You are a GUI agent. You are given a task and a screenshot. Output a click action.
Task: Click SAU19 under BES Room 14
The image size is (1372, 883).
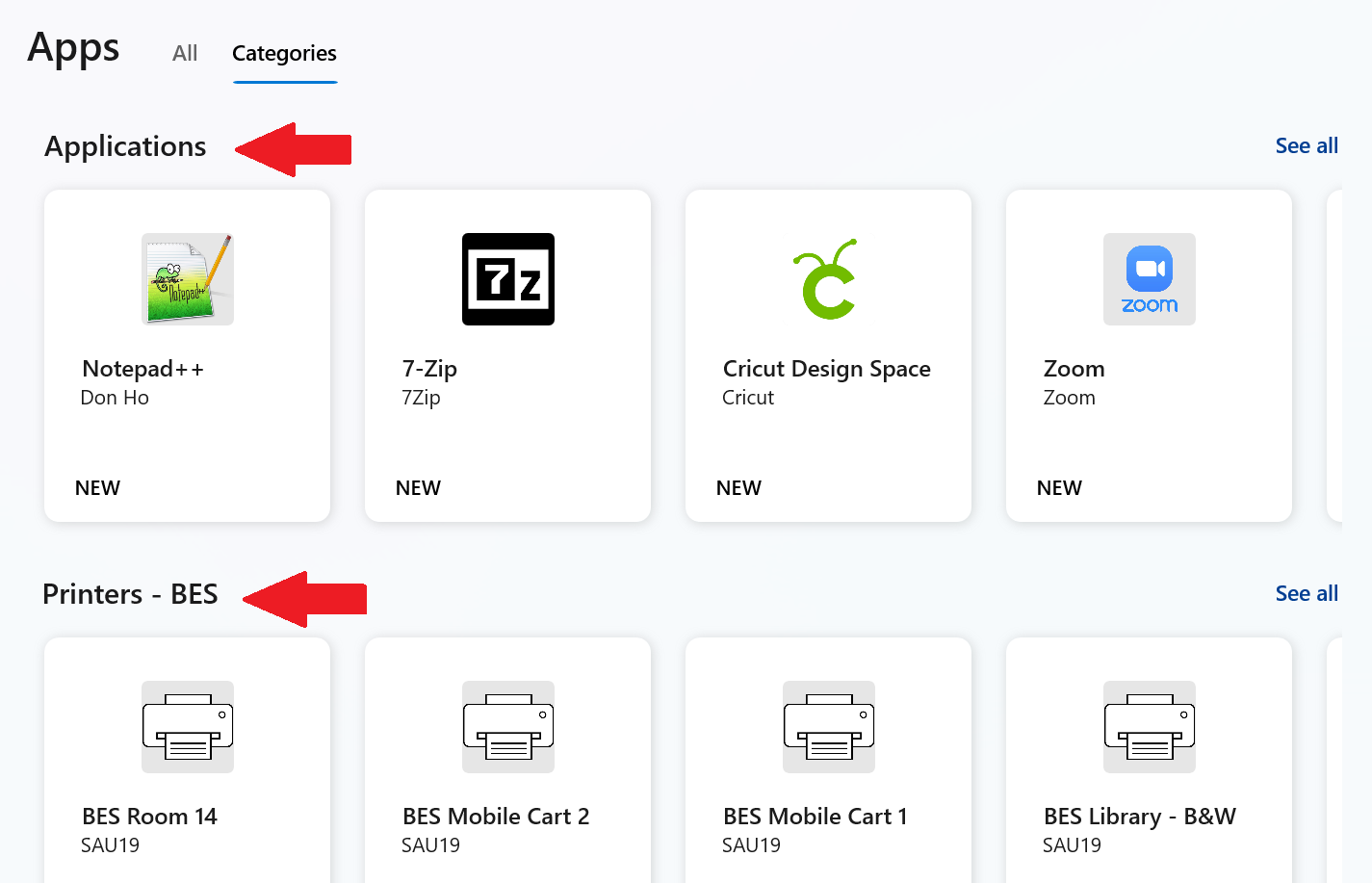[x=110, y=845]
